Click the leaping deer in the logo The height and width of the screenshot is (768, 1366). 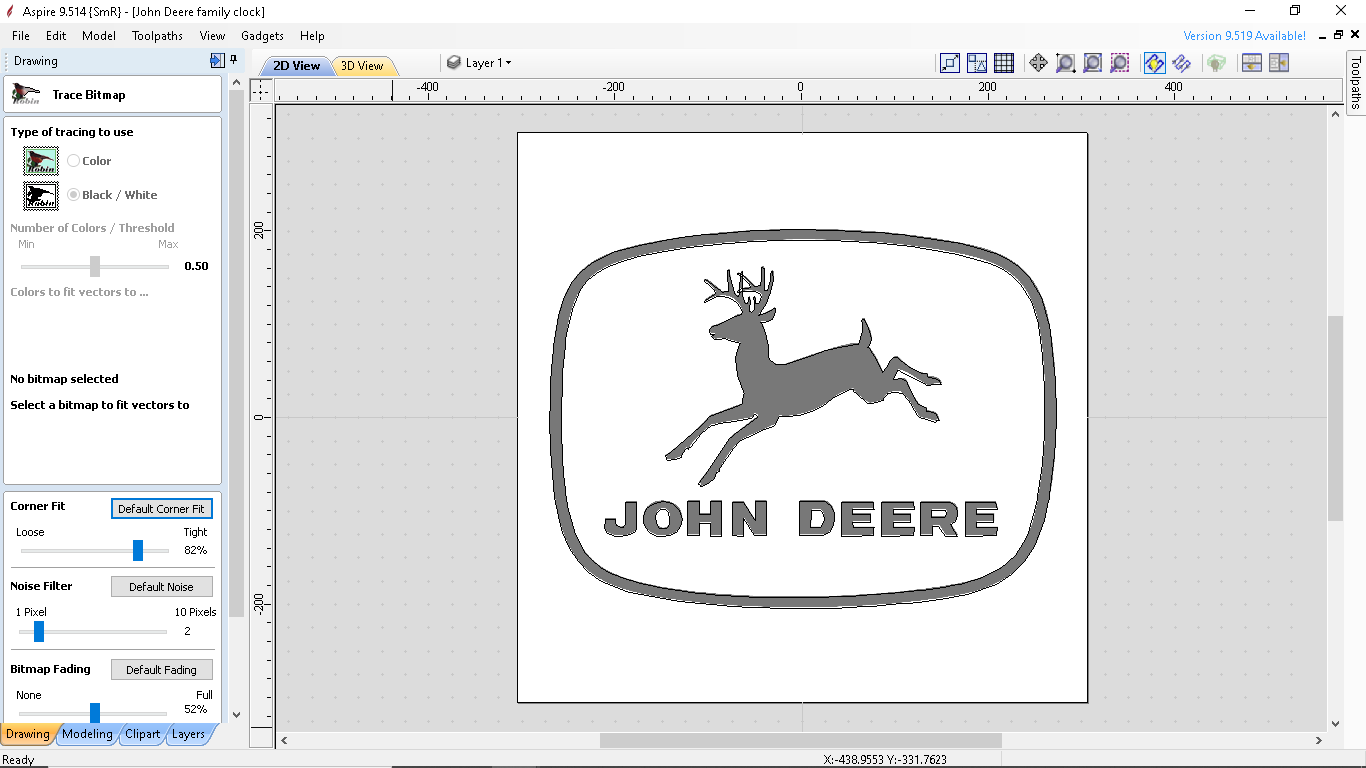(x=803, y=376)
